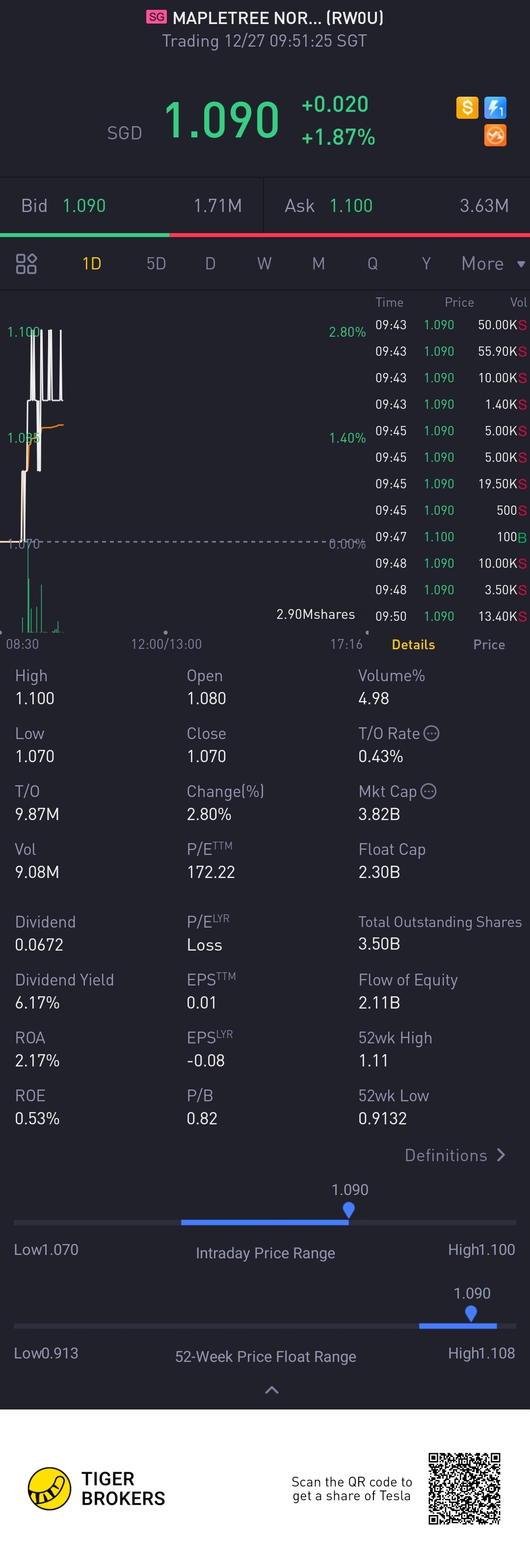This screenshot has width=530, height=1568.
Task: Tap the yellow dollar sign icon
Action: 467,108
